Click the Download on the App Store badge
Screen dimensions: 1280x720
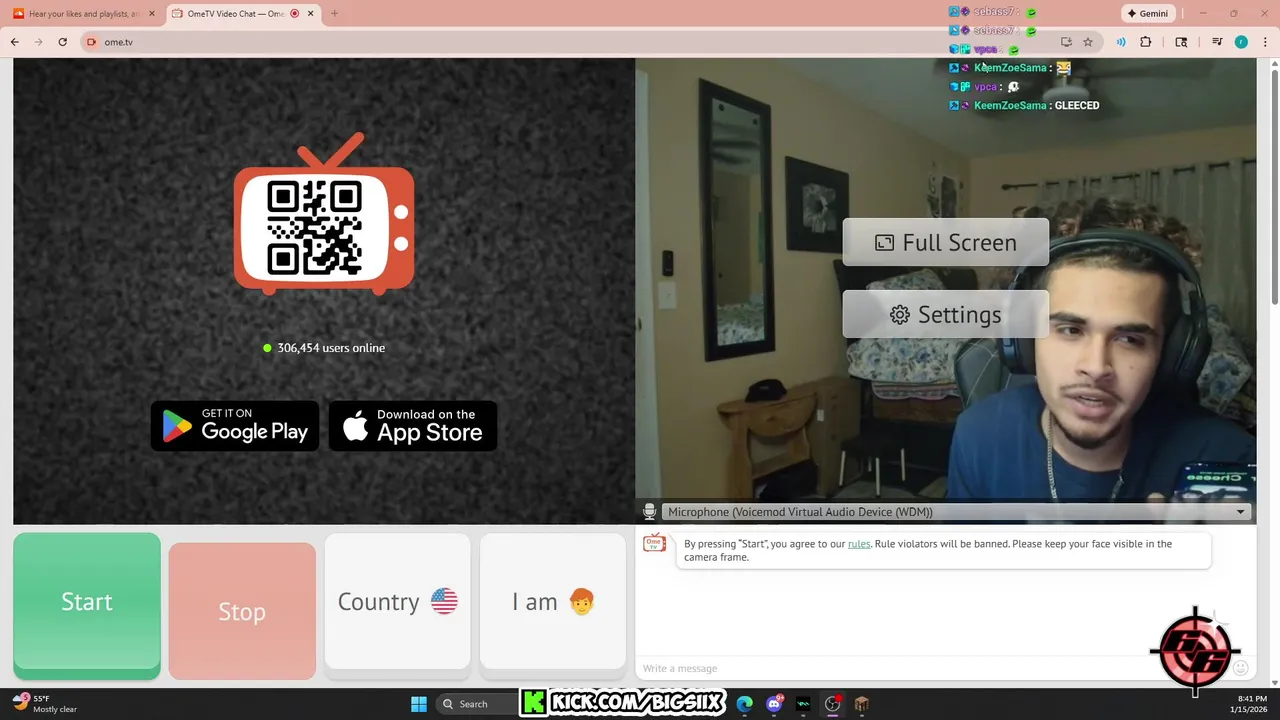tap(413, 426)
